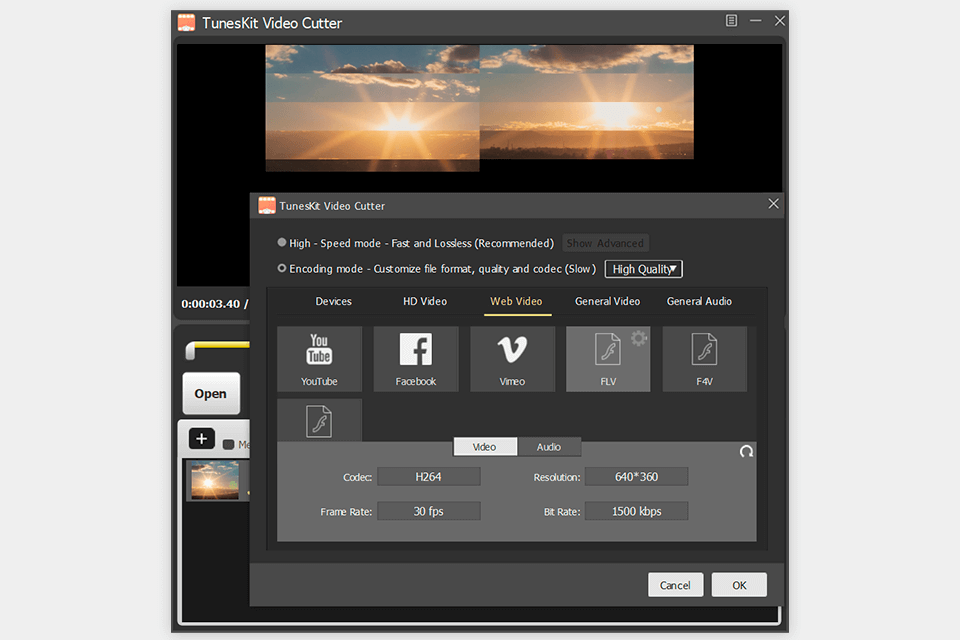Select High-Speed mode radio button
960x640 pixels.
pyautogui.click(x=282, y=243)
